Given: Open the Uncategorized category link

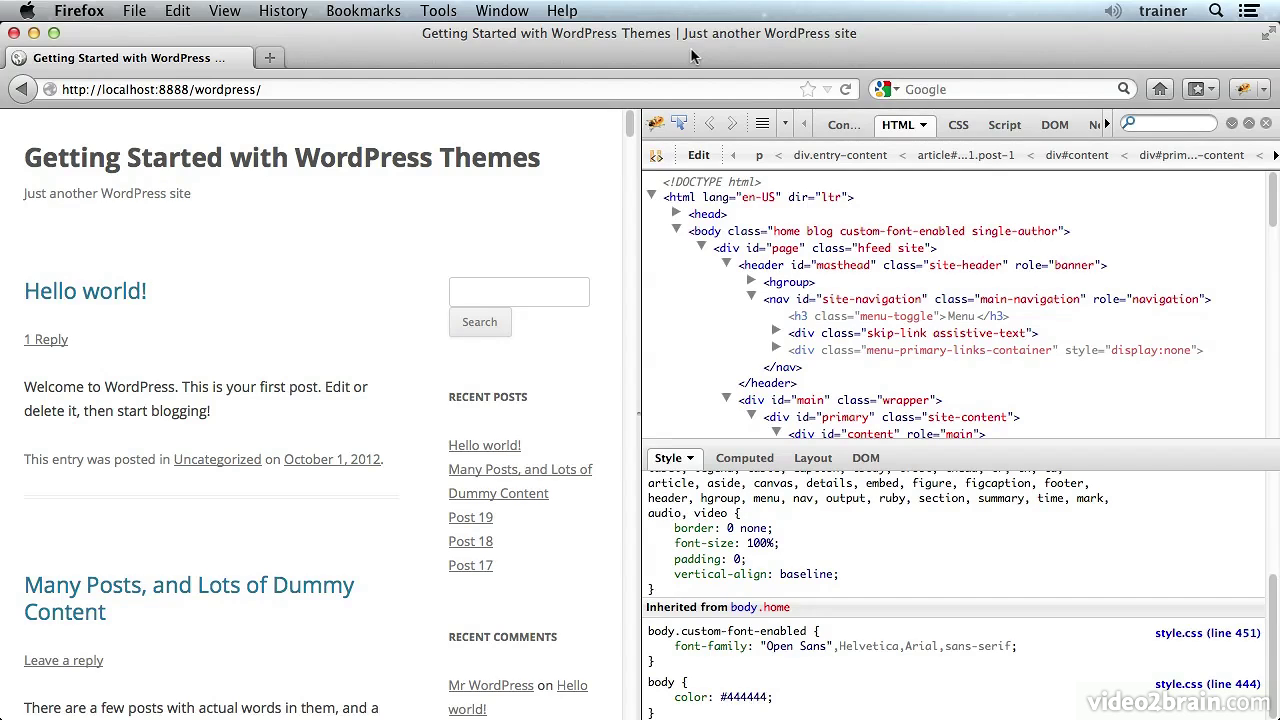Looking at the screenshot, I should point(217,460).
